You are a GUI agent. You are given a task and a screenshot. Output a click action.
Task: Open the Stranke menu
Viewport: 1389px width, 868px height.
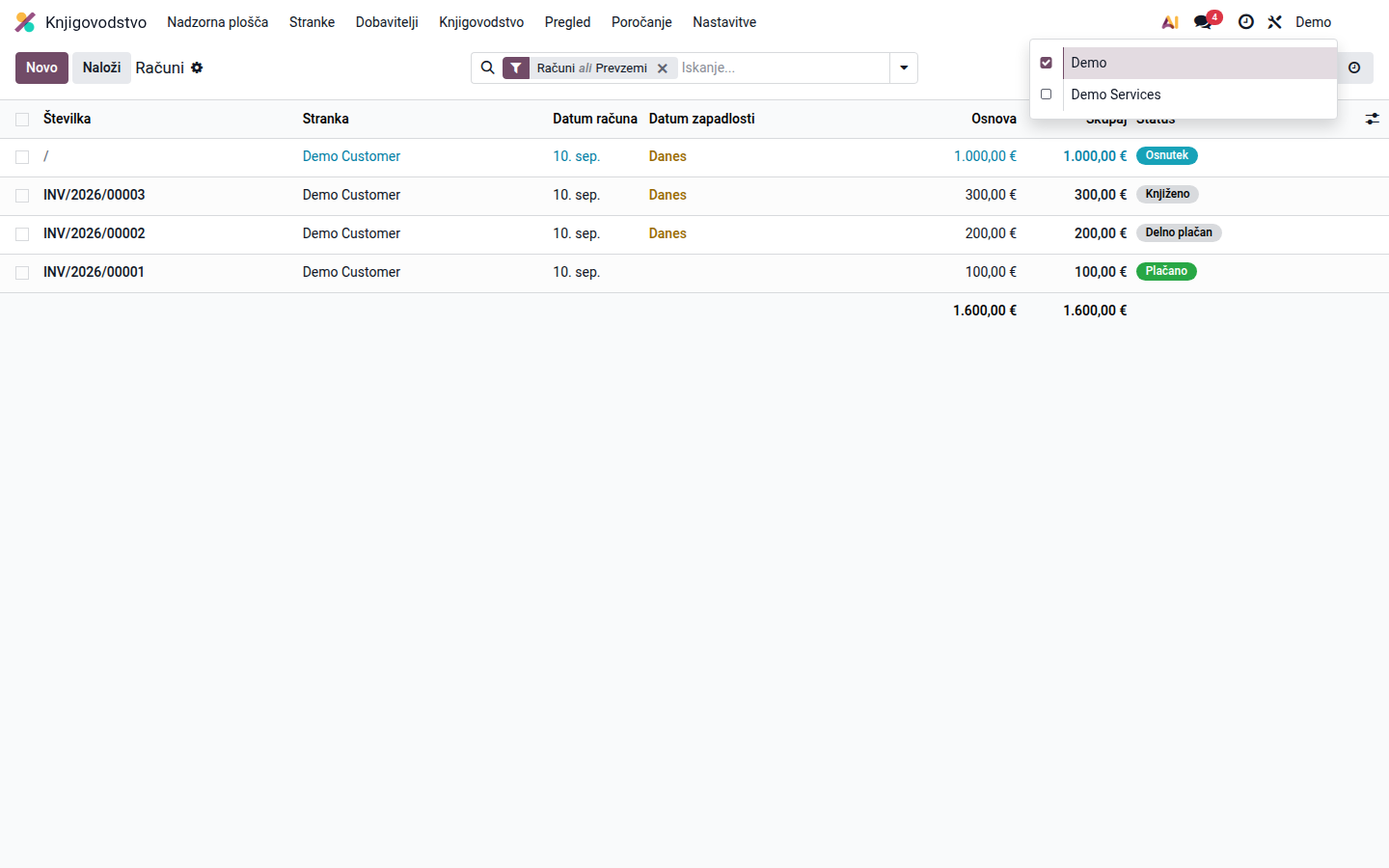tap(312, 22)
